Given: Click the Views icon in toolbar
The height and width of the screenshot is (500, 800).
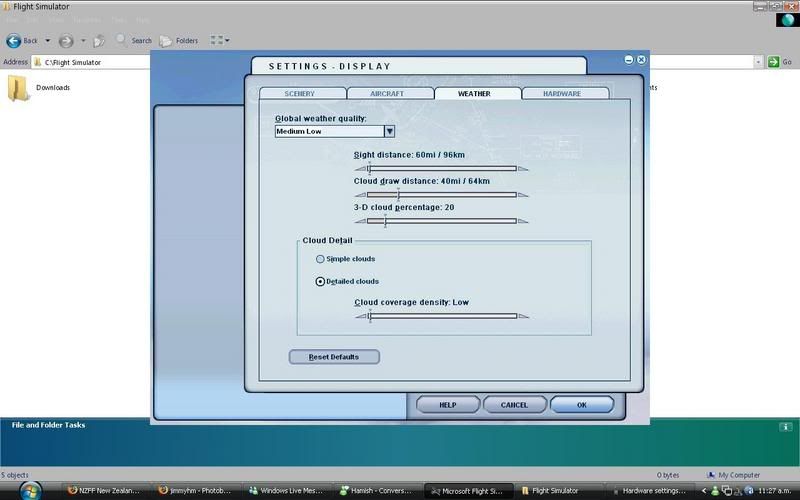Looking at the screenshot, I should 216,41.
